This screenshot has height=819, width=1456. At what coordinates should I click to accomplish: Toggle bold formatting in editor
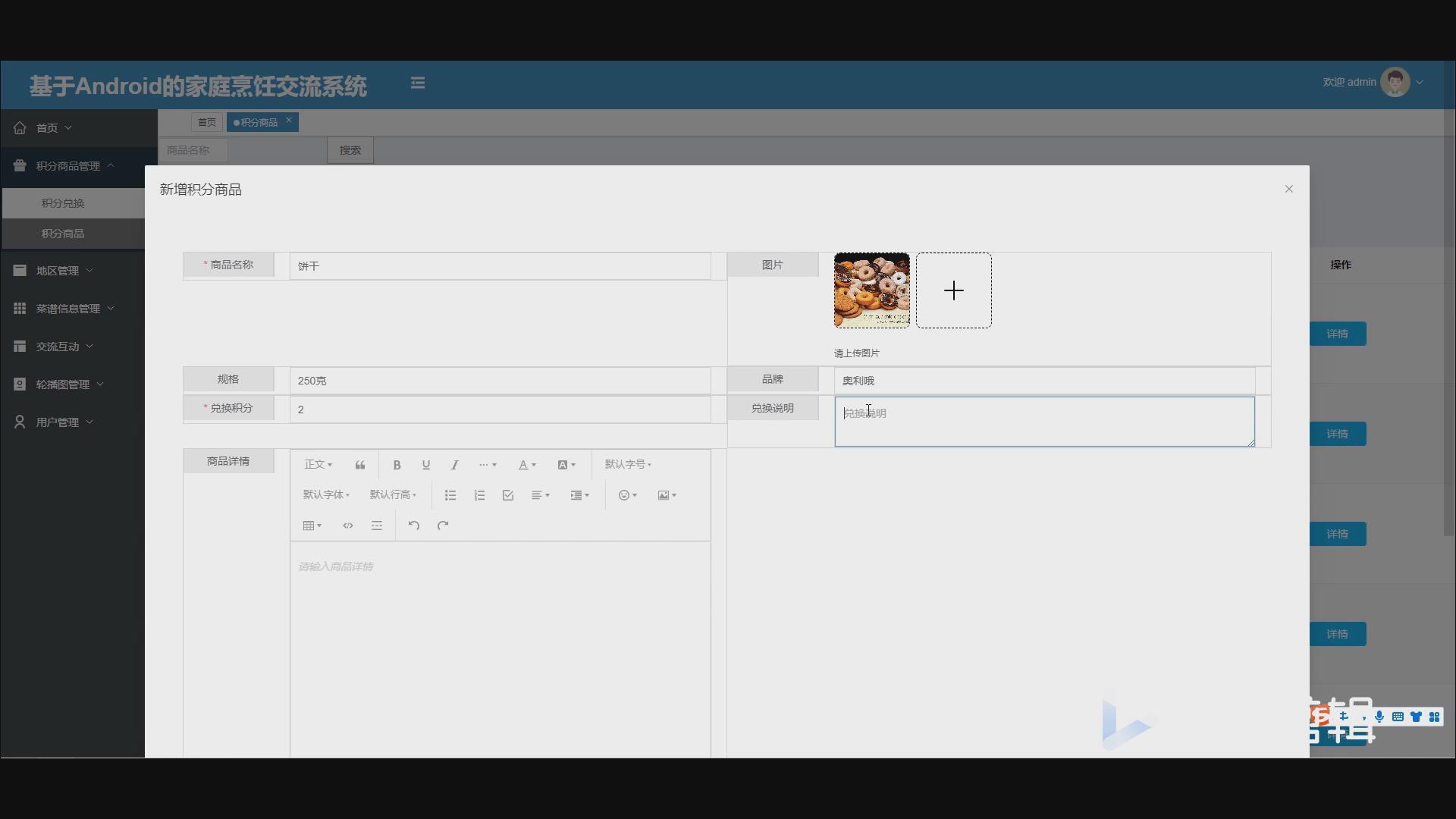click(x=397, y=465)
